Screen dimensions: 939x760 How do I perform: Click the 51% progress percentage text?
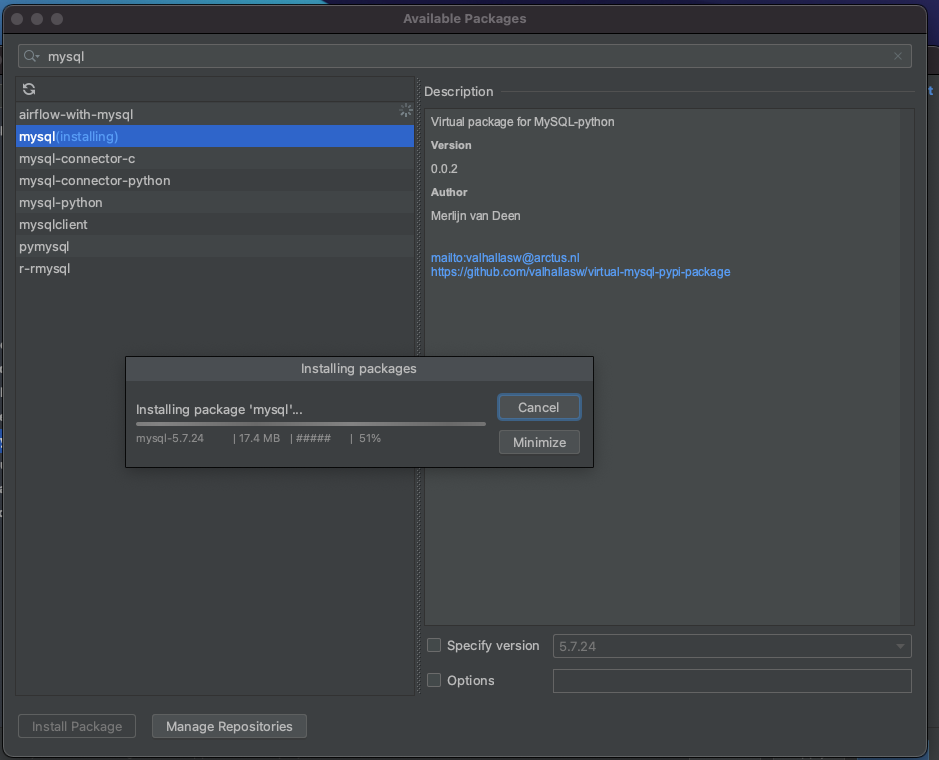click(x=369, y=438)
